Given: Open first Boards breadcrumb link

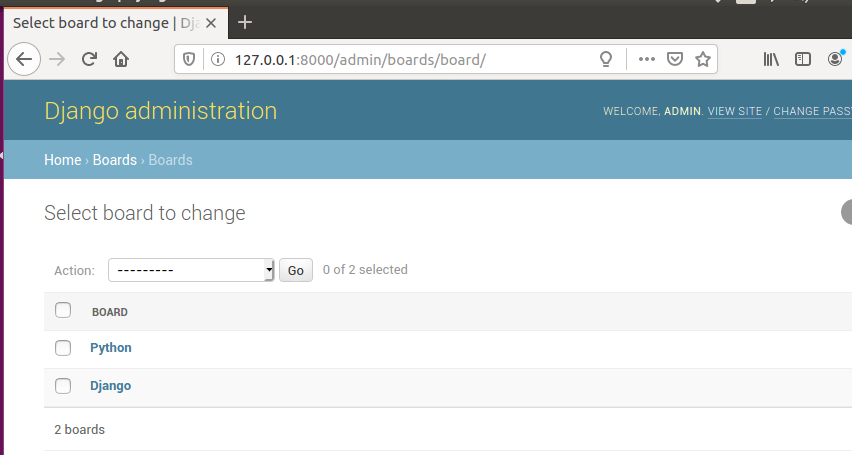Looking at the screenshot, I should (115, 160).
